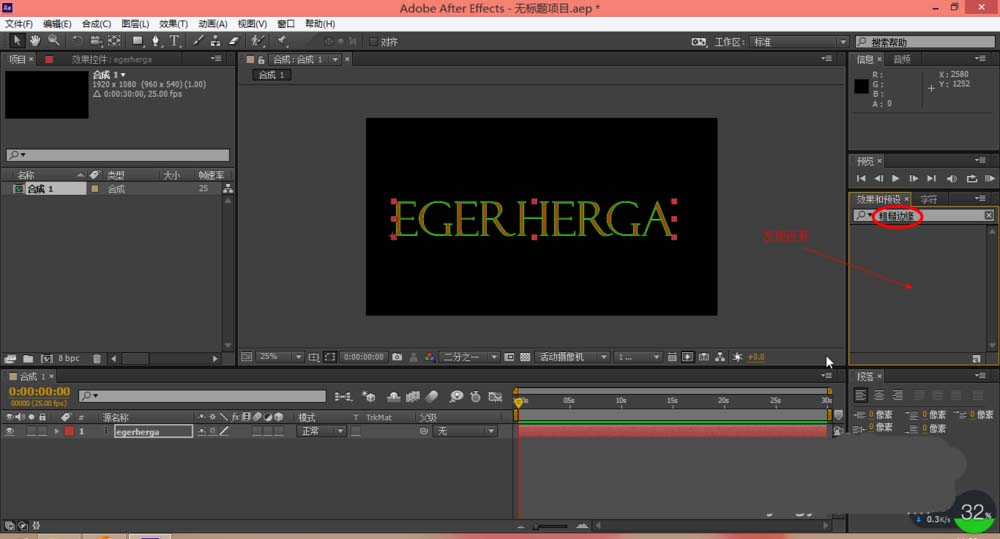The width and height of the screenshot is (1000, 539).
Task: Select the Horizontal Type tool
Action: [x=173, y=41]
